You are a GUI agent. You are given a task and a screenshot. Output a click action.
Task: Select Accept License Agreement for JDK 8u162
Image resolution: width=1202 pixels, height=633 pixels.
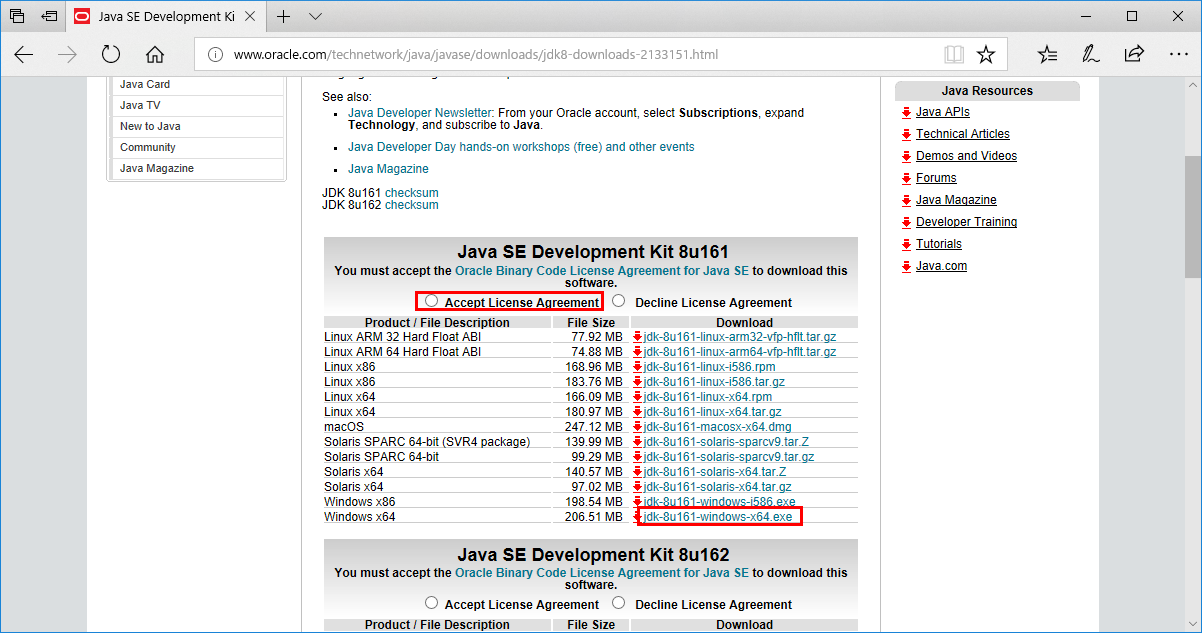point(431,602)
